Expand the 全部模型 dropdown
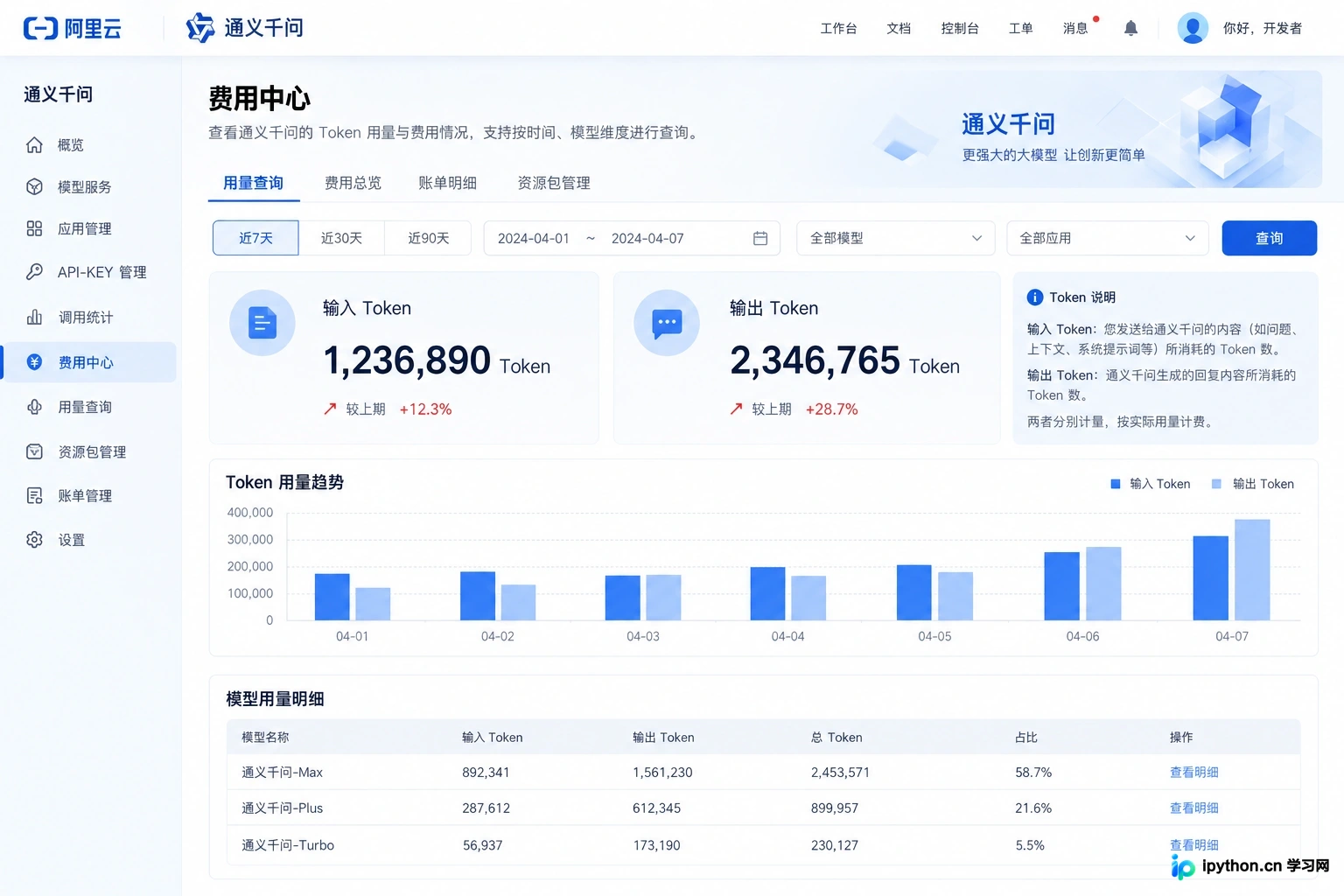This screenshot has width=1344, height=896. click(895, 238)
